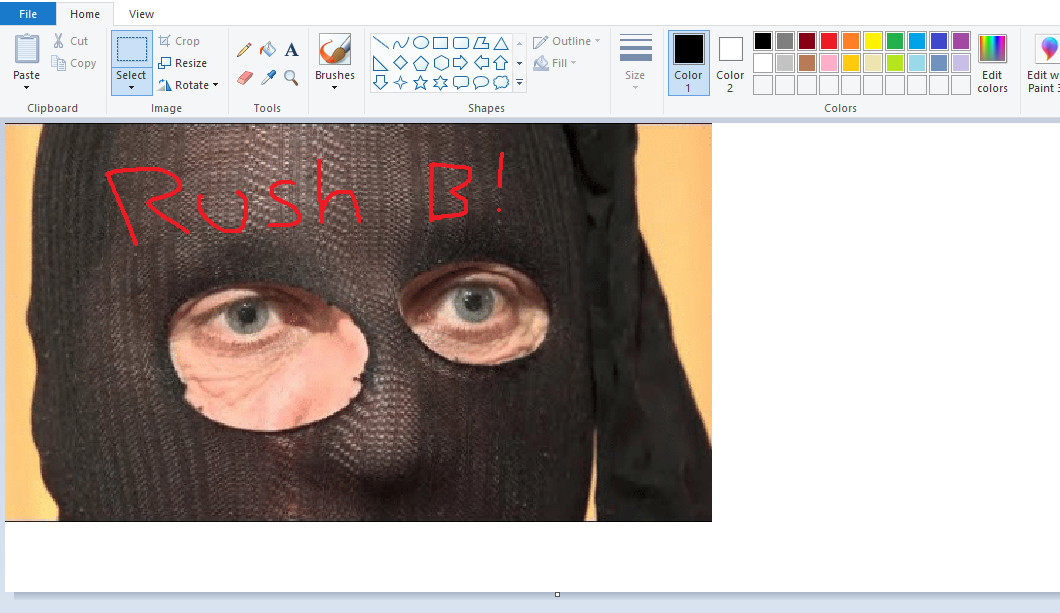Pick the red color swatch
The width and height of the screenshot is (1060, 613).
click(829, 41)
